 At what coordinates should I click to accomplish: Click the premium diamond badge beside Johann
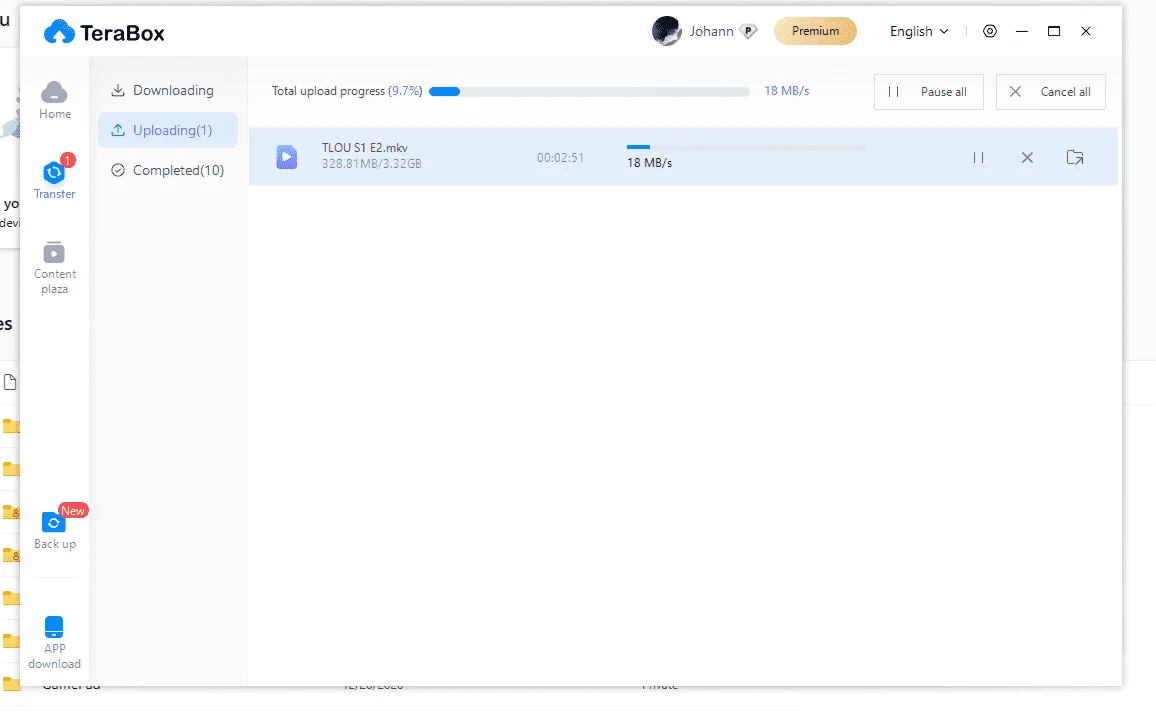click(748, 31)
